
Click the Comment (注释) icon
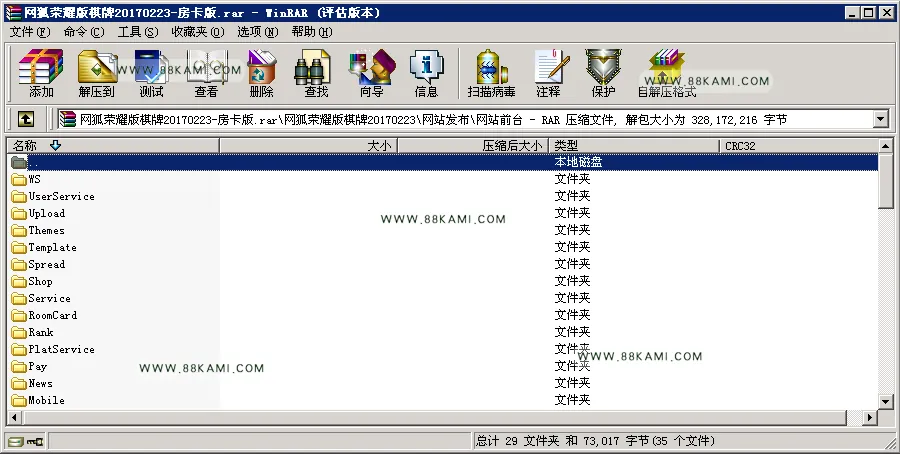click(x=549, y=73)
